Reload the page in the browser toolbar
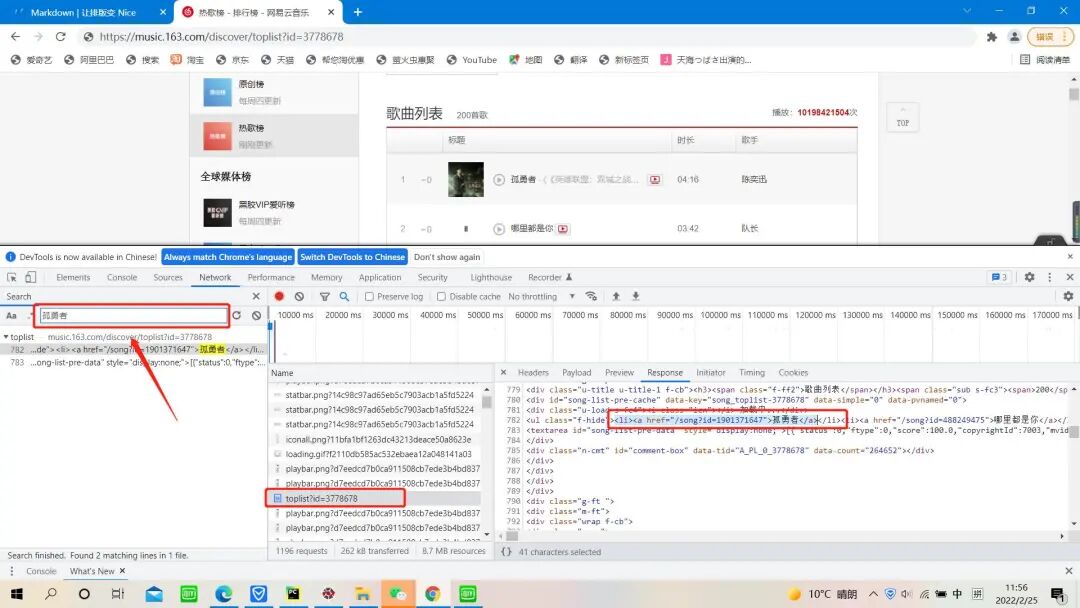The height and width of the screenshot is (608, 1080). pyautogui.click(x=61, y=36)
